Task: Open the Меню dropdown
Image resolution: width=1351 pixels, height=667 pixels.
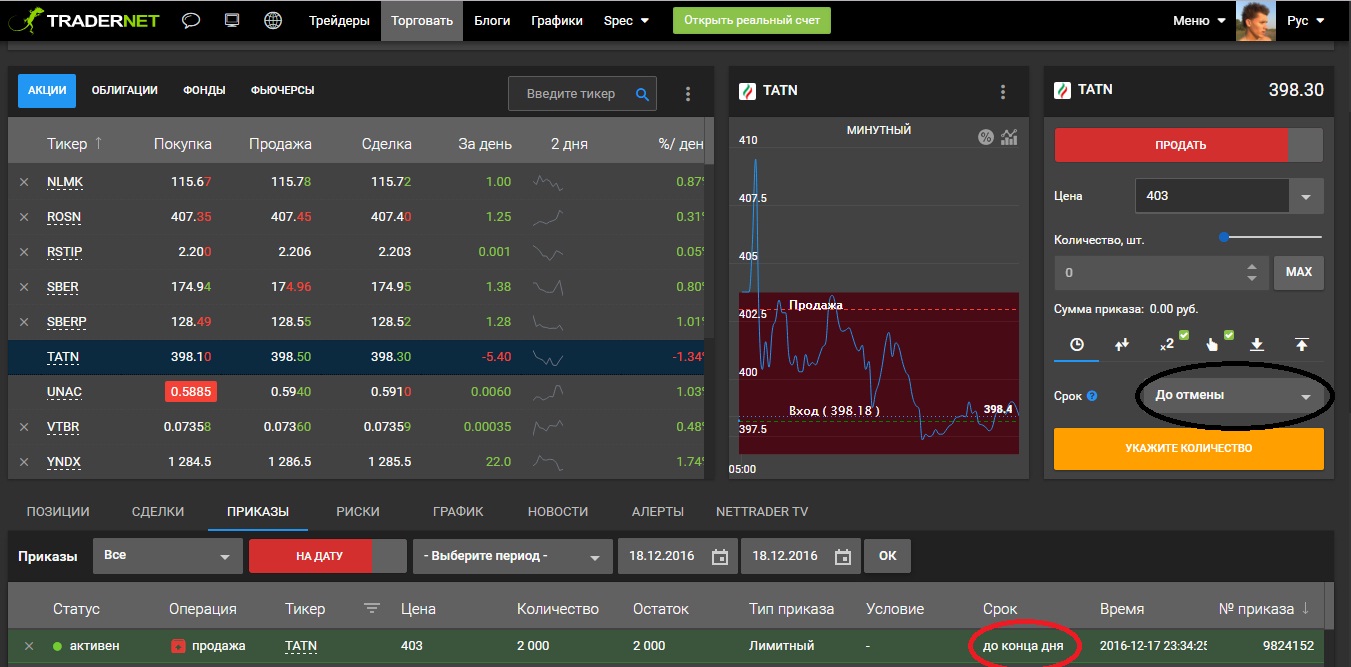Action: (x=1199, y=20)
